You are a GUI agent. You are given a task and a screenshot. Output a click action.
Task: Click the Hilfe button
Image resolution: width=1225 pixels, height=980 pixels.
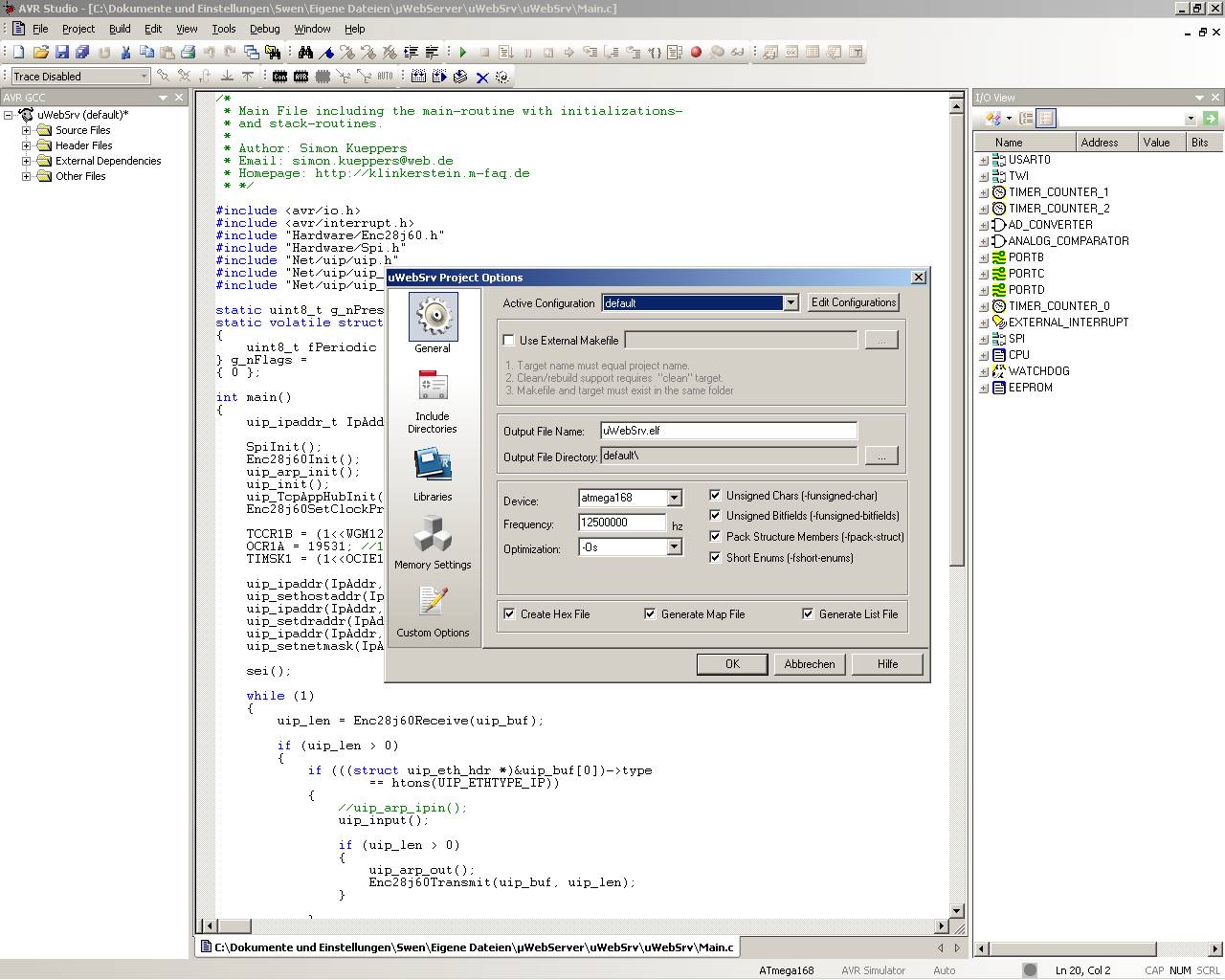click(x=887, y=663)
